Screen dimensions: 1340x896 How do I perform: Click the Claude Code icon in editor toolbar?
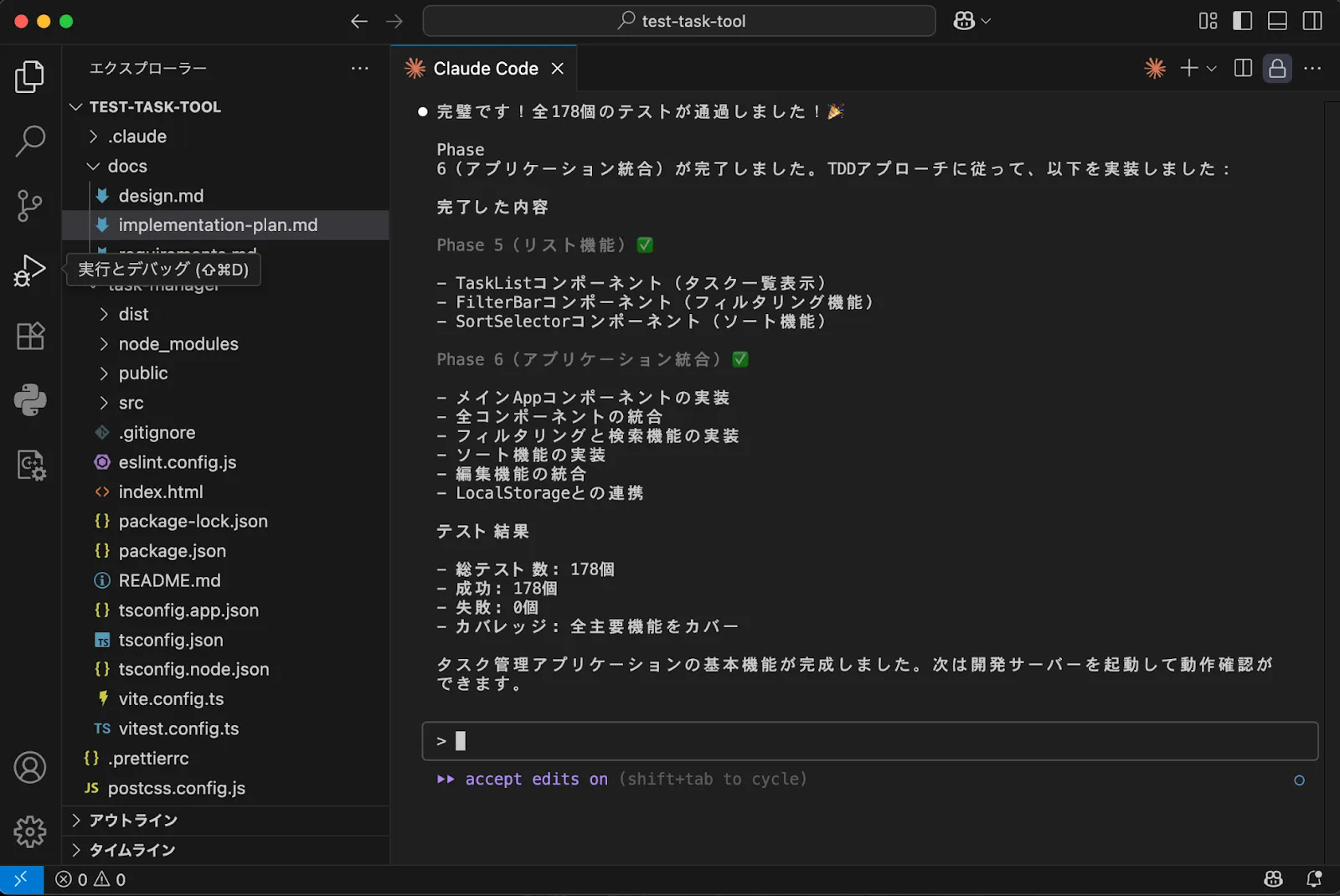click(1155, 69)
